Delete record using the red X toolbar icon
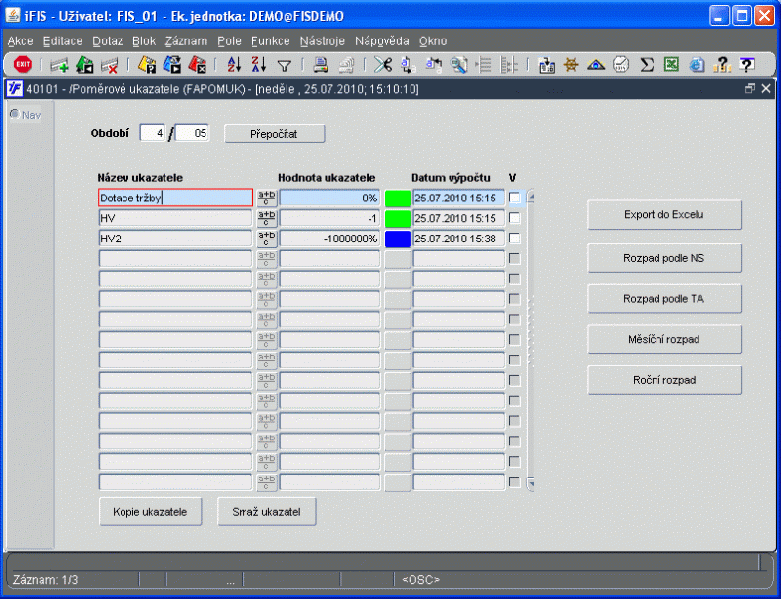 pyautogui.click(x=110, y=65)
